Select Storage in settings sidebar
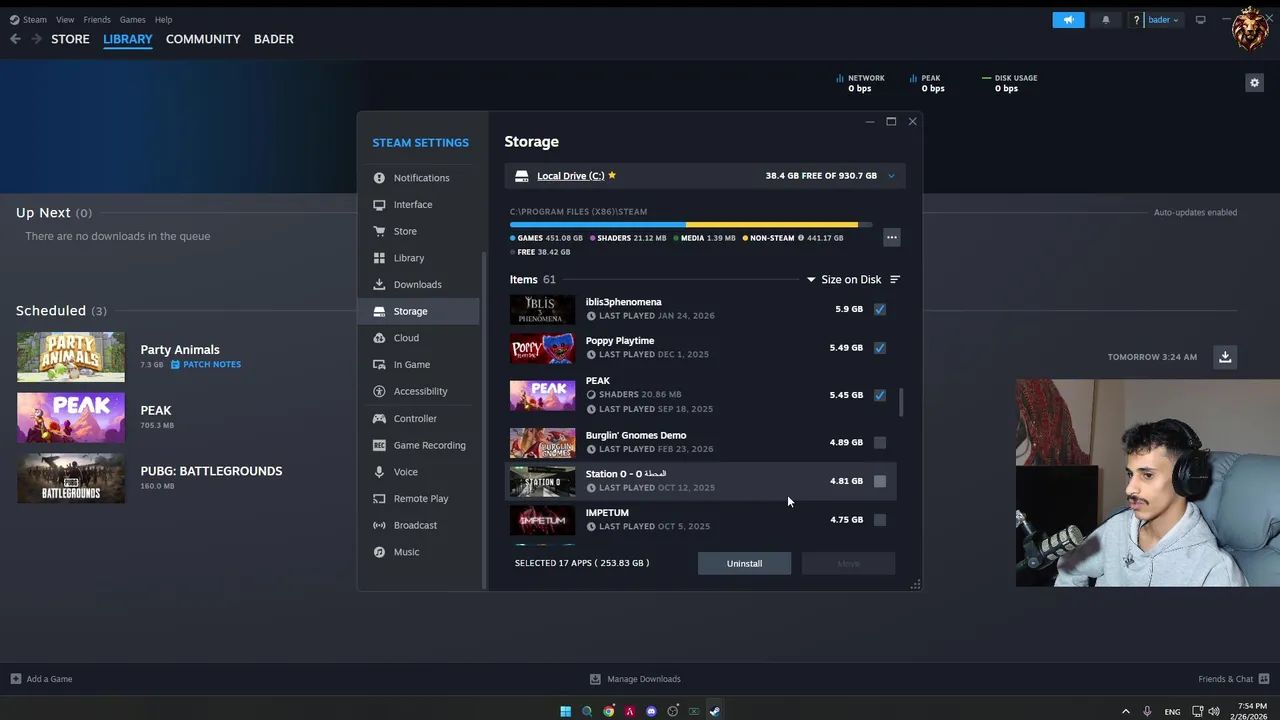 pyautogui.click(x=419, y=311)
